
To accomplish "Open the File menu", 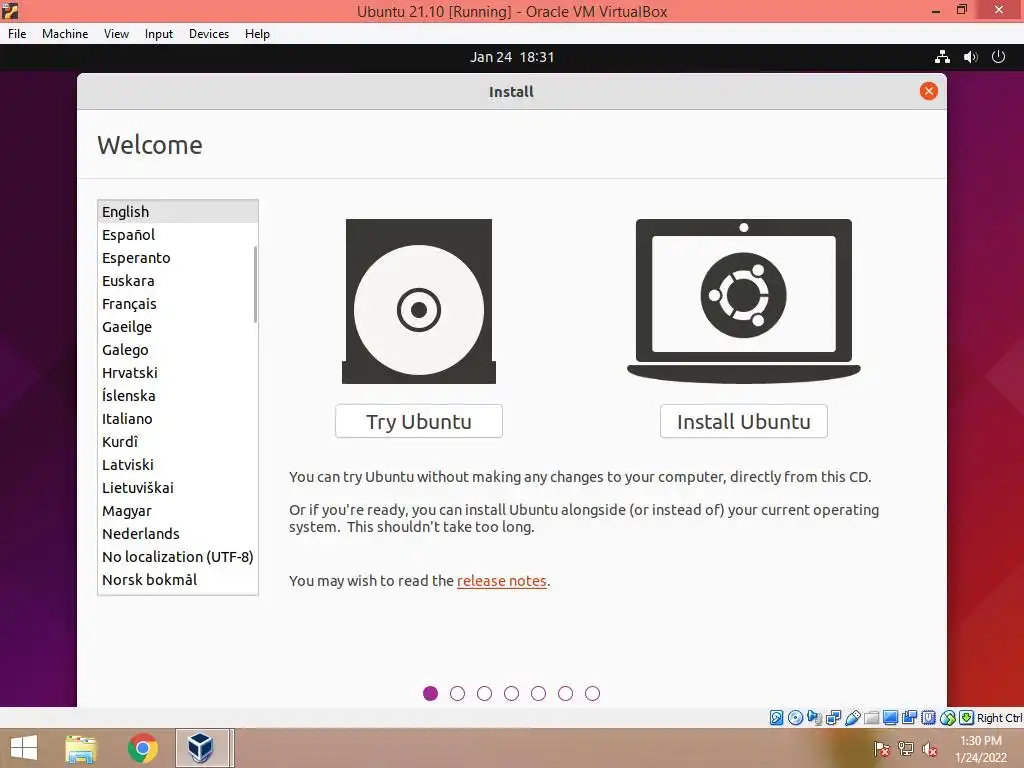I will 17,33.
